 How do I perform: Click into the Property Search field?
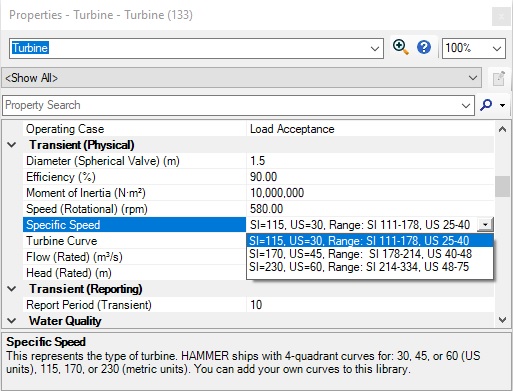coord(232,105)
